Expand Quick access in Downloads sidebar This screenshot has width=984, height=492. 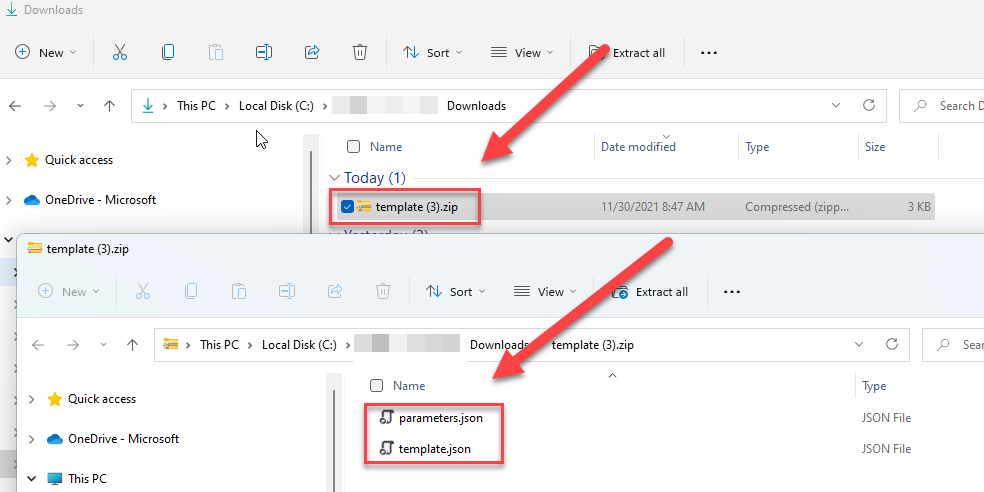coord(9,161)
